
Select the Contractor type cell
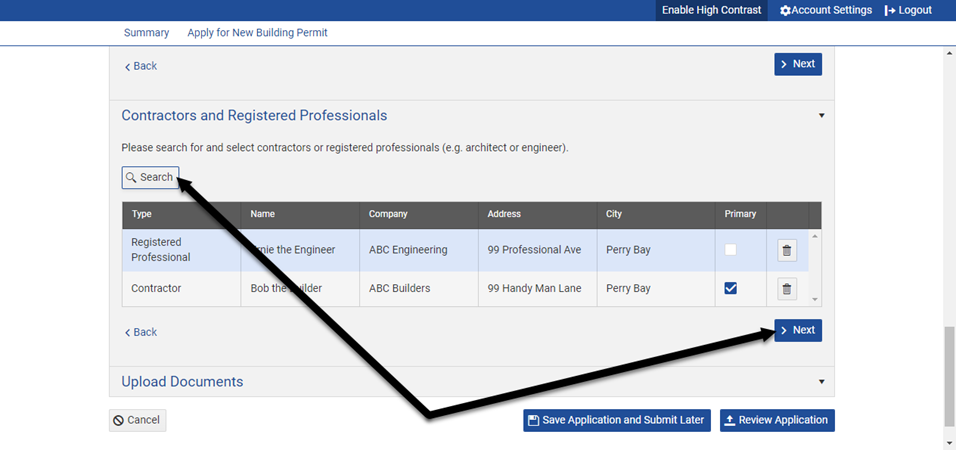tap(182, 288)
